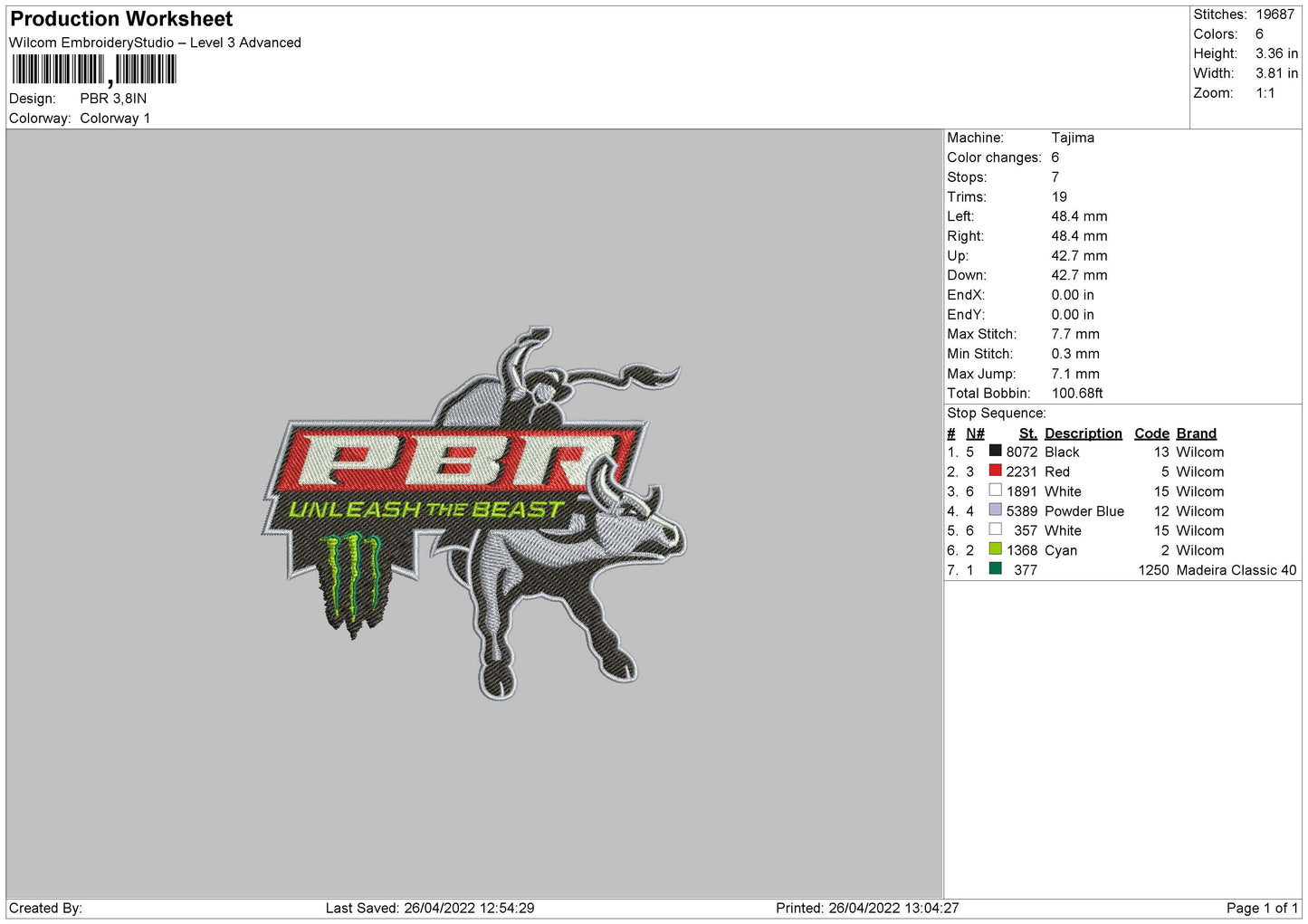The image size is (1308, 924).
Task: Click the black color swatch for thread 8072
Action: pos(995,451)
